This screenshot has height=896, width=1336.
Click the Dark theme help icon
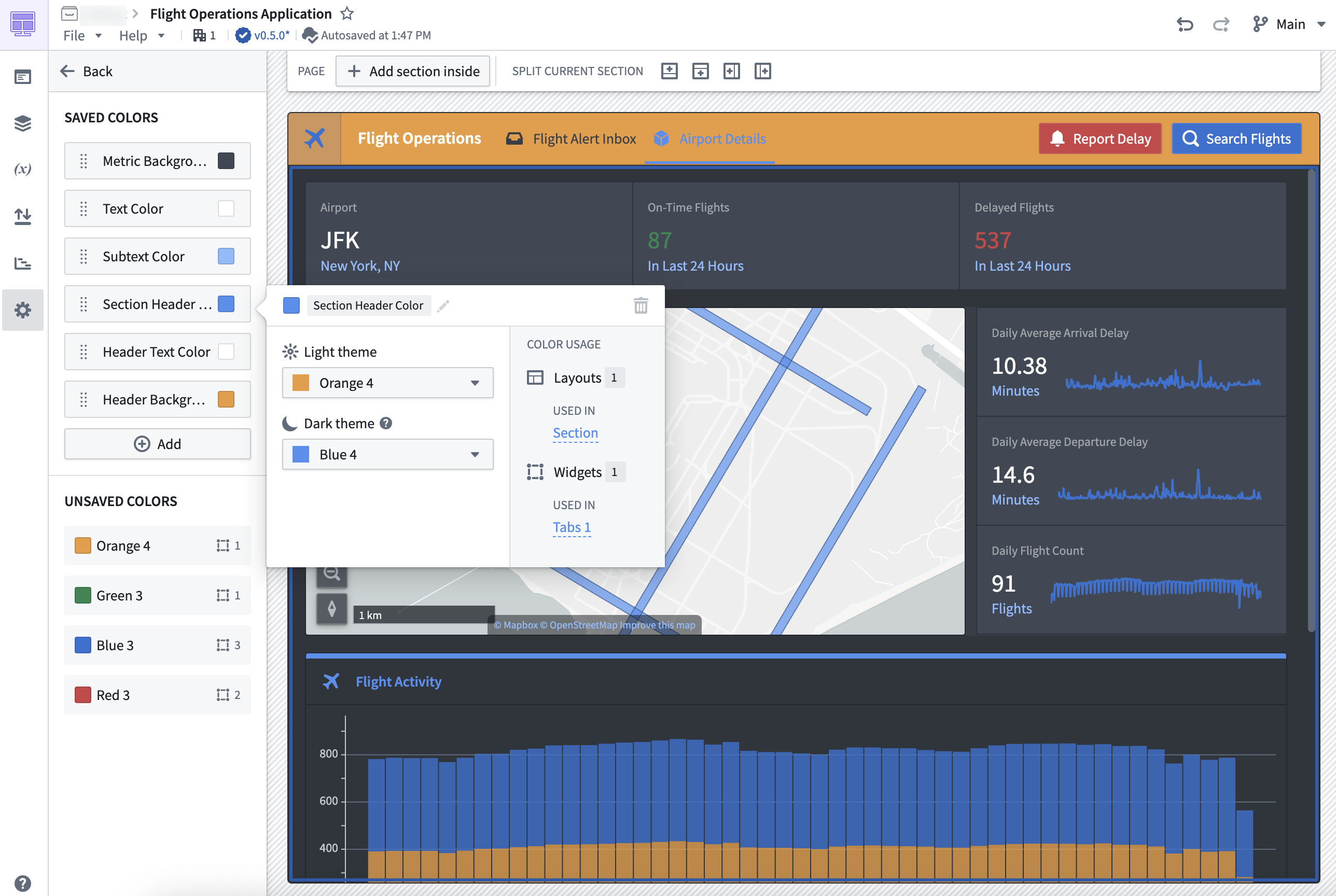[x=386, y=424]
